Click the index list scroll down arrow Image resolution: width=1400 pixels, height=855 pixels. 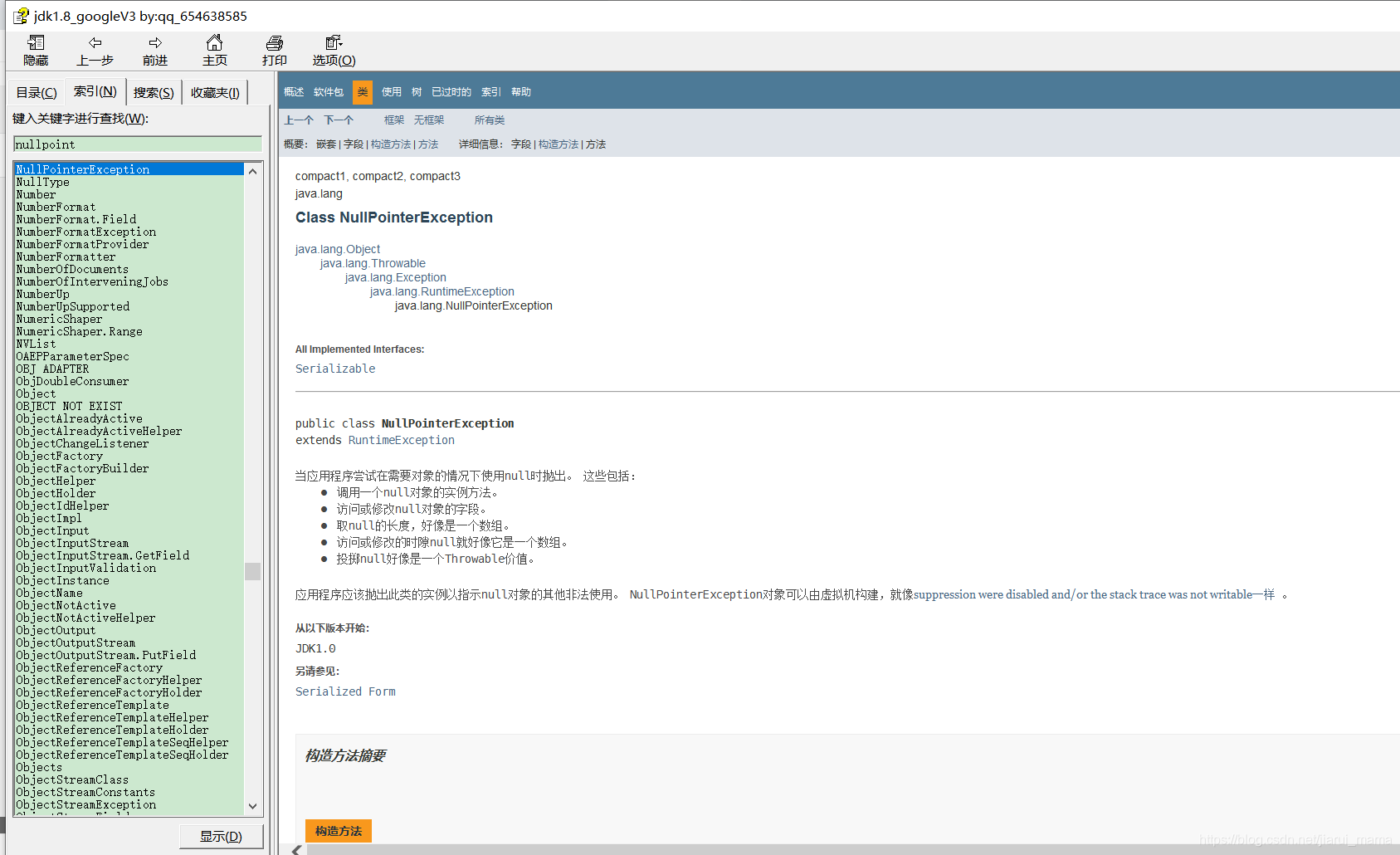pos(253,806)
